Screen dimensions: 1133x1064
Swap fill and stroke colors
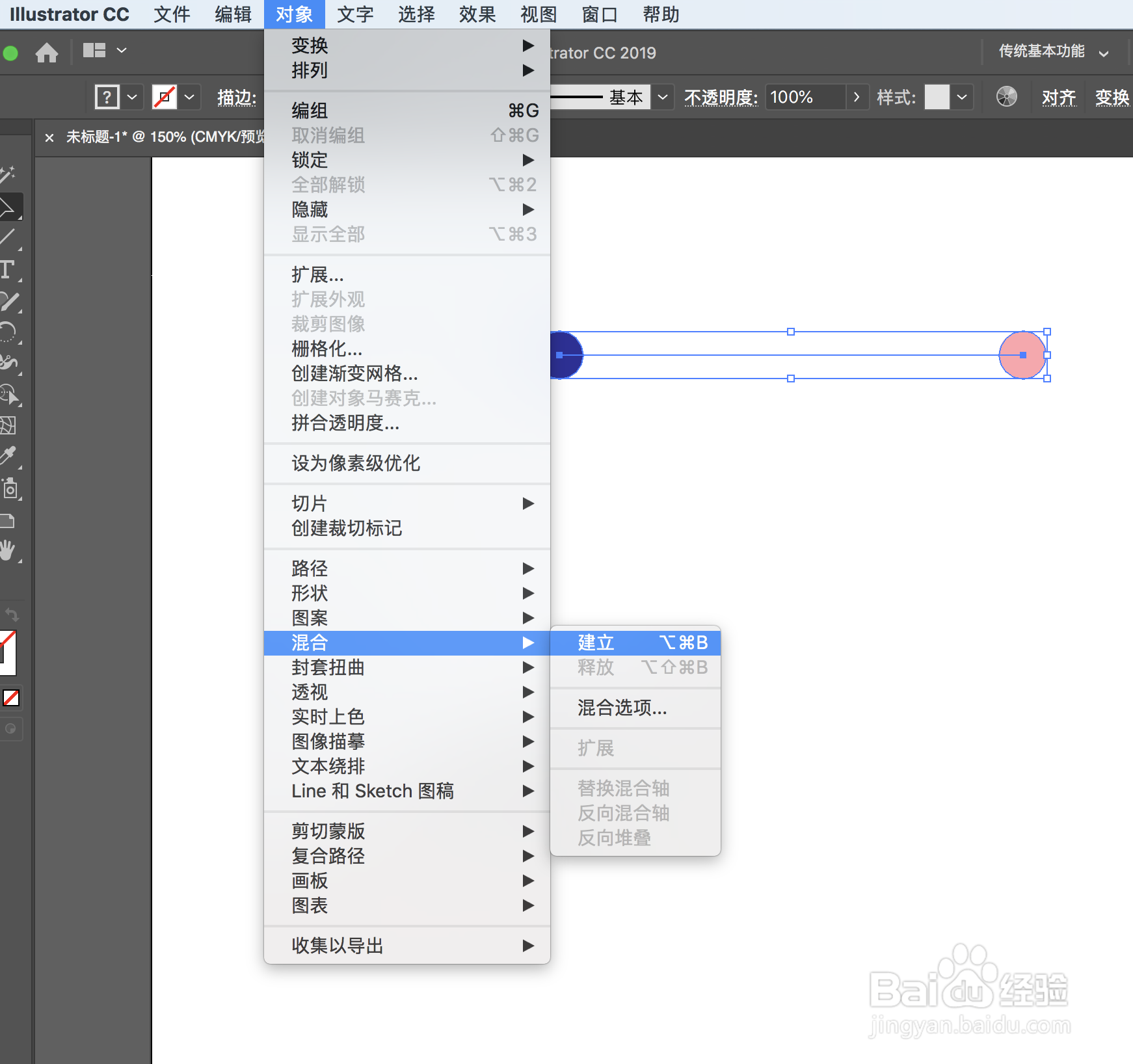pos(12,615)
